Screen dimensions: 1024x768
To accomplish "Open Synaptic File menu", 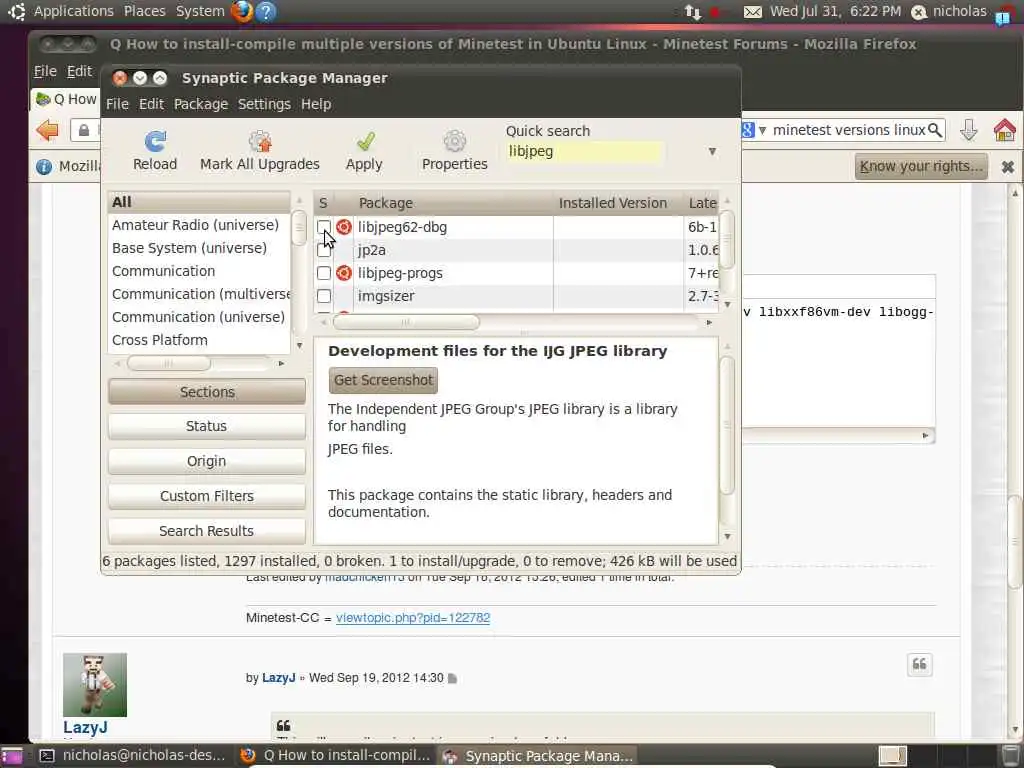I will click(118, 104).
